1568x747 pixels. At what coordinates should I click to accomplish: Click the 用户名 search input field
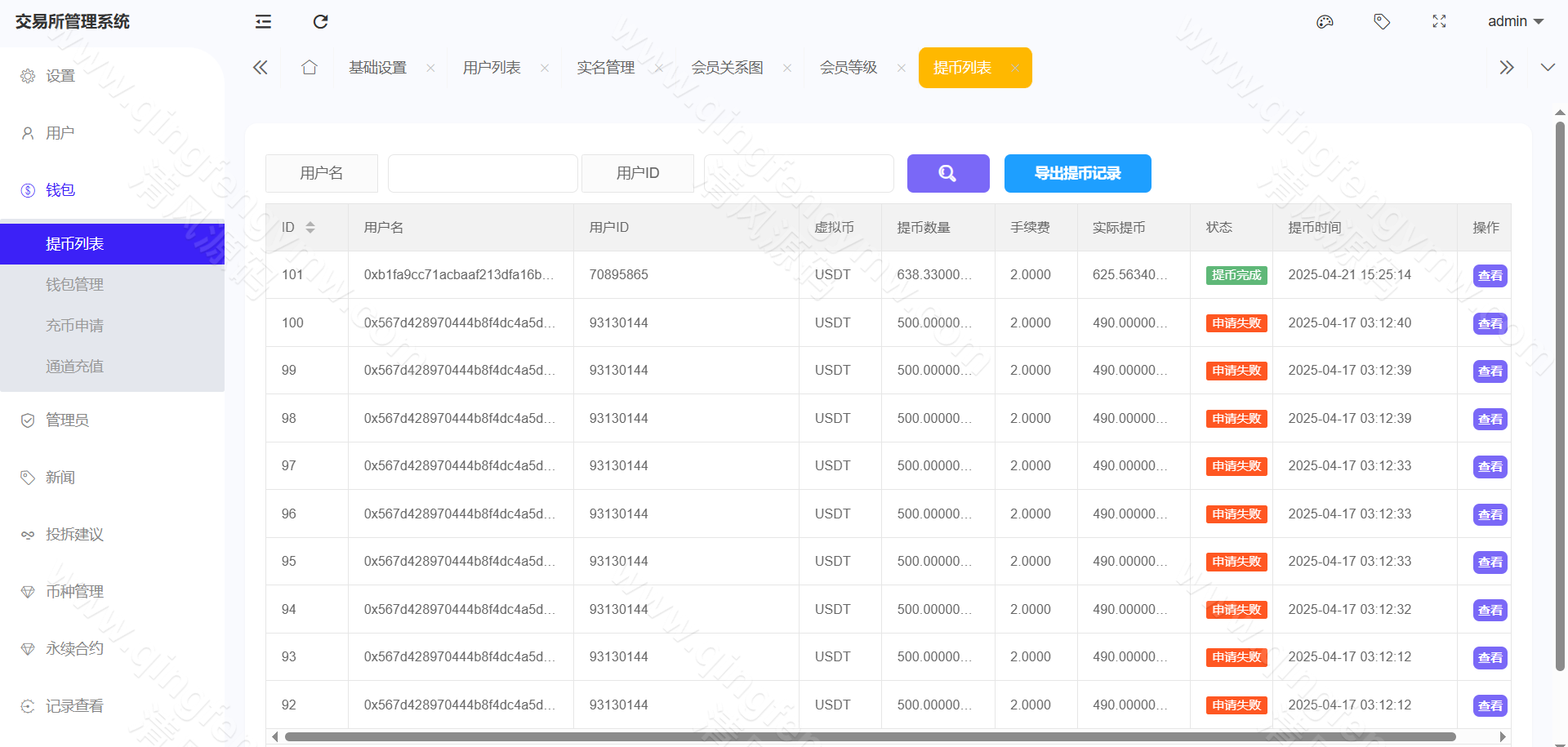(483, 173)
